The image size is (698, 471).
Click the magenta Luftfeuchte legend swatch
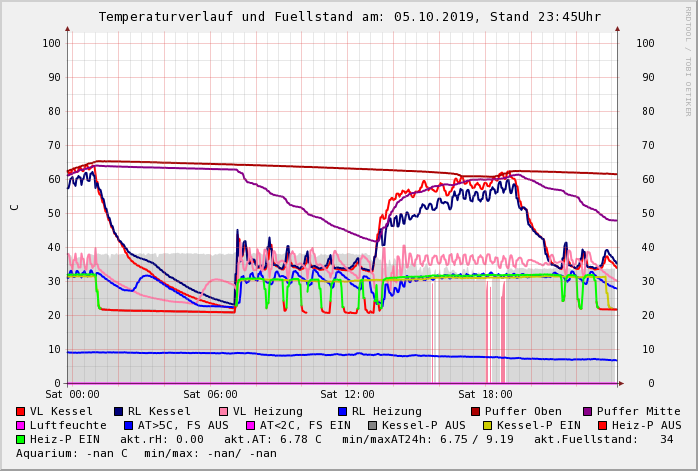click(21, 425)
